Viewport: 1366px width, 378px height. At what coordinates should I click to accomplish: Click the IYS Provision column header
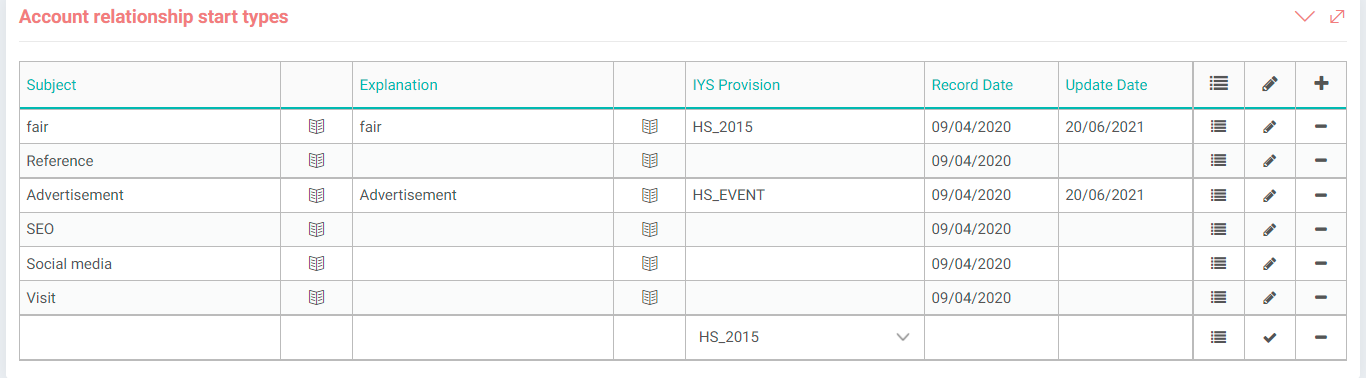pos(736,85)
